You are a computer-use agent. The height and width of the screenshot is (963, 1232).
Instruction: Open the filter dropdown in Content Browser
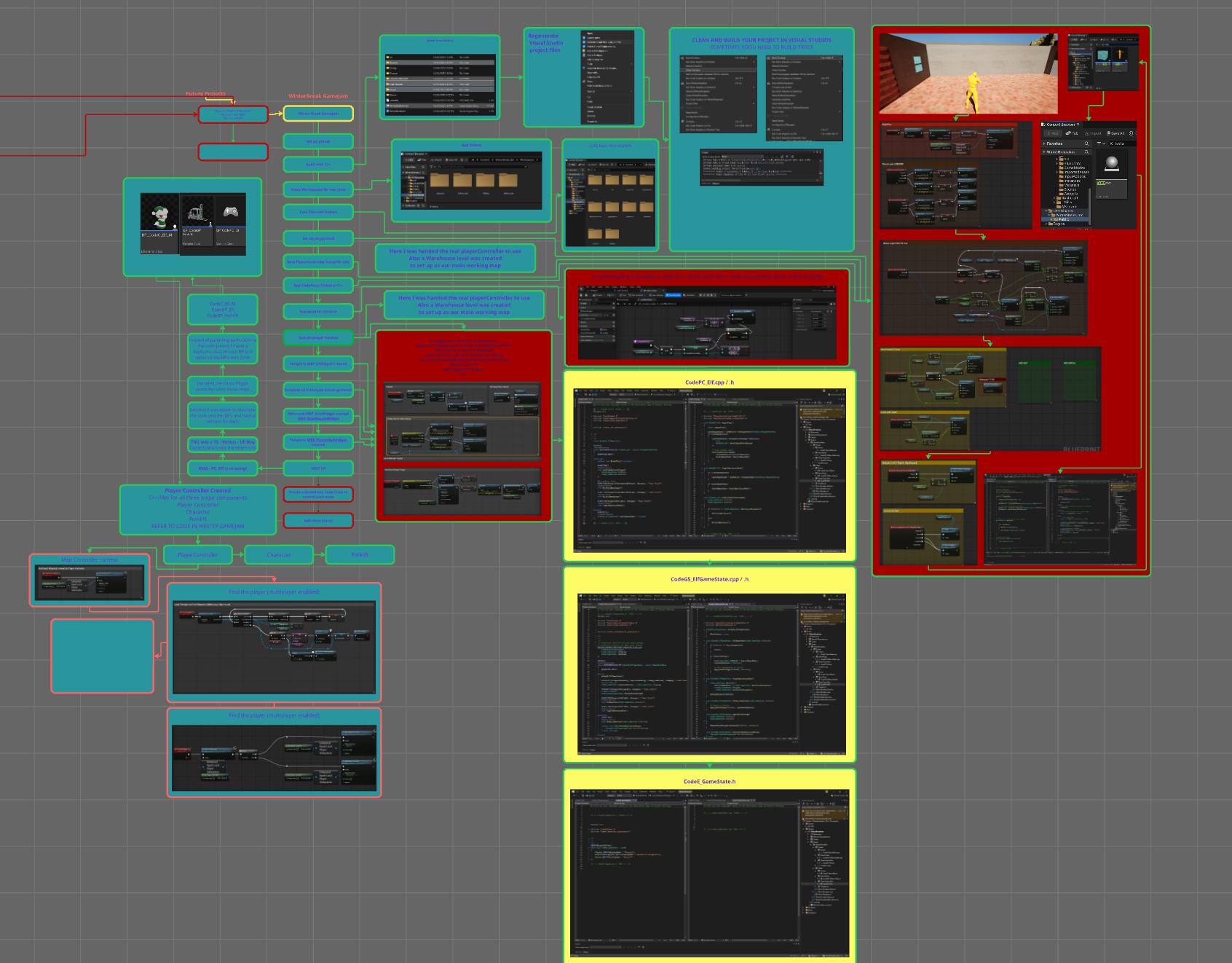point(1099,144)
